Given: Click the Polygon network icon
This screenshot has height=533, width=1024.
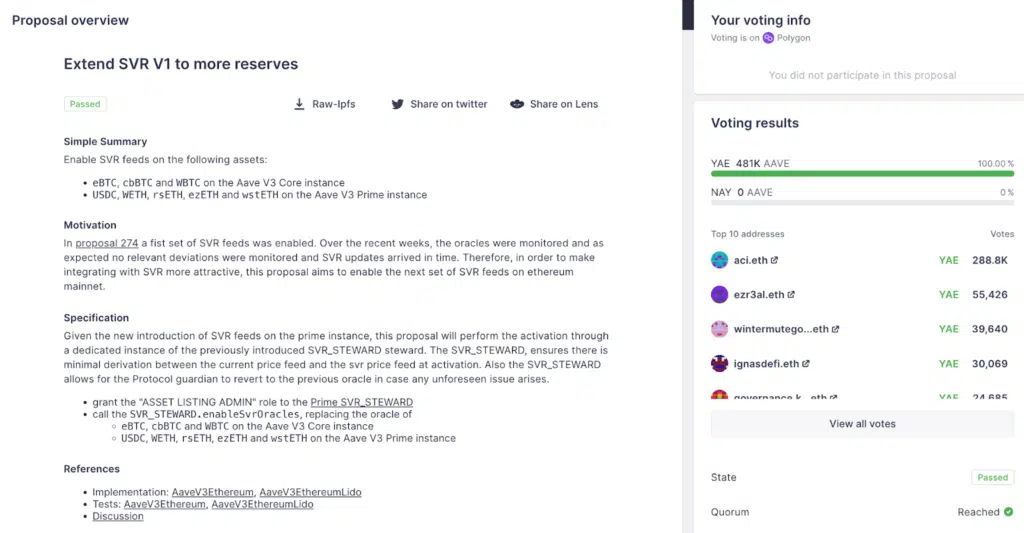Looking at the screenshot, I should coord(768,38).
